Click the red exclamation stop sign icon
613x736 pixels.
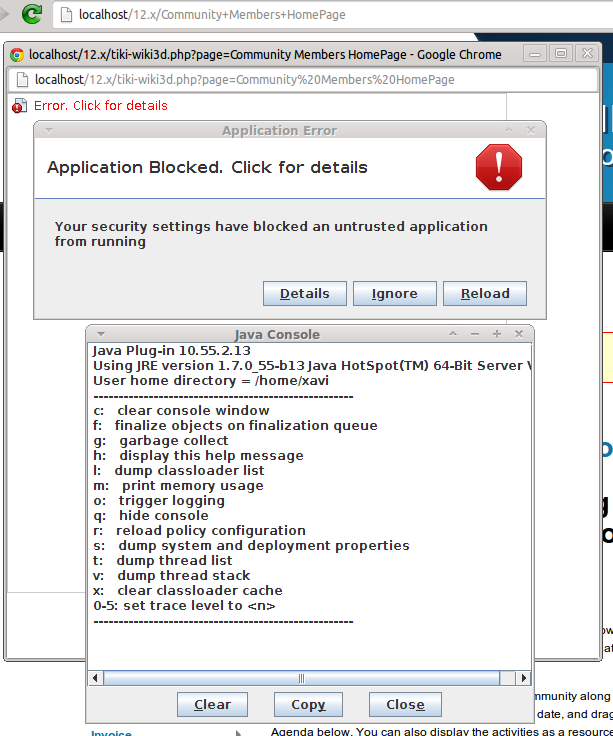(x=498, y=167)
